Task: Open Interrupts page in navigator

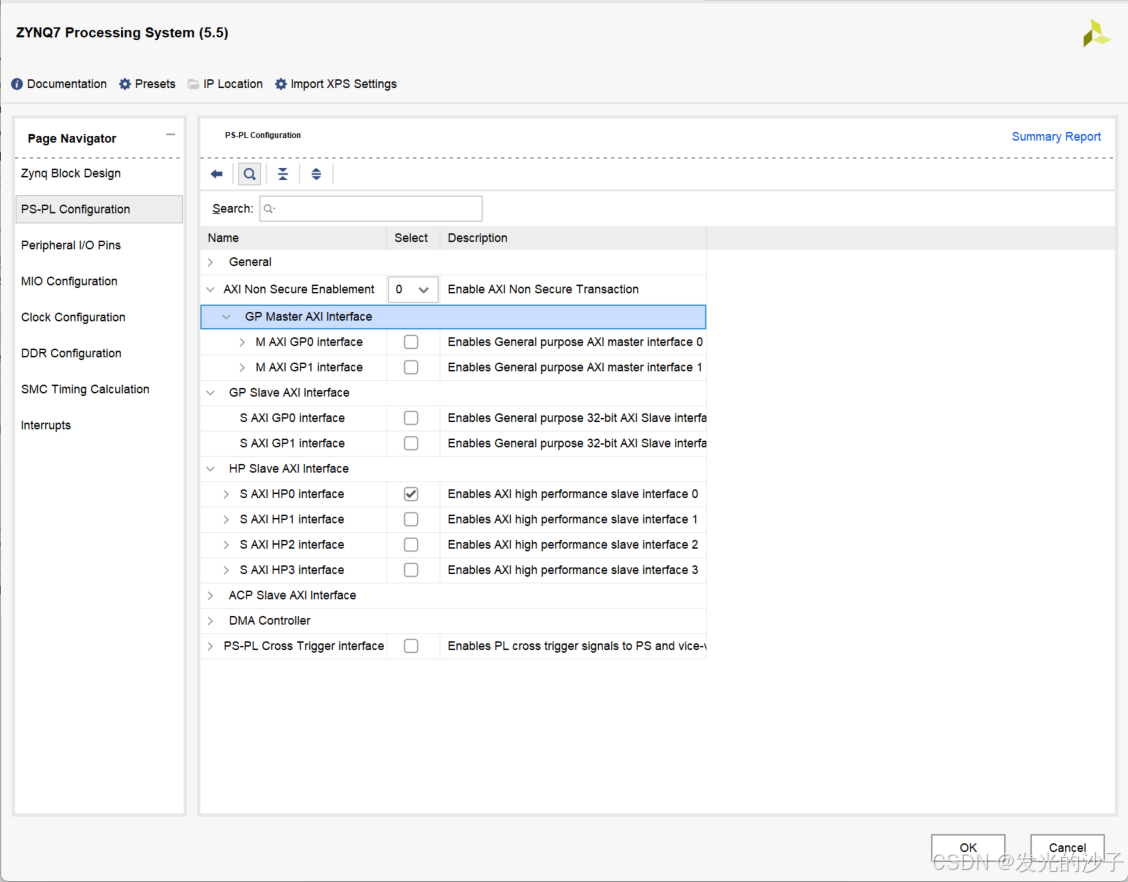Action: tap(99, 425)
